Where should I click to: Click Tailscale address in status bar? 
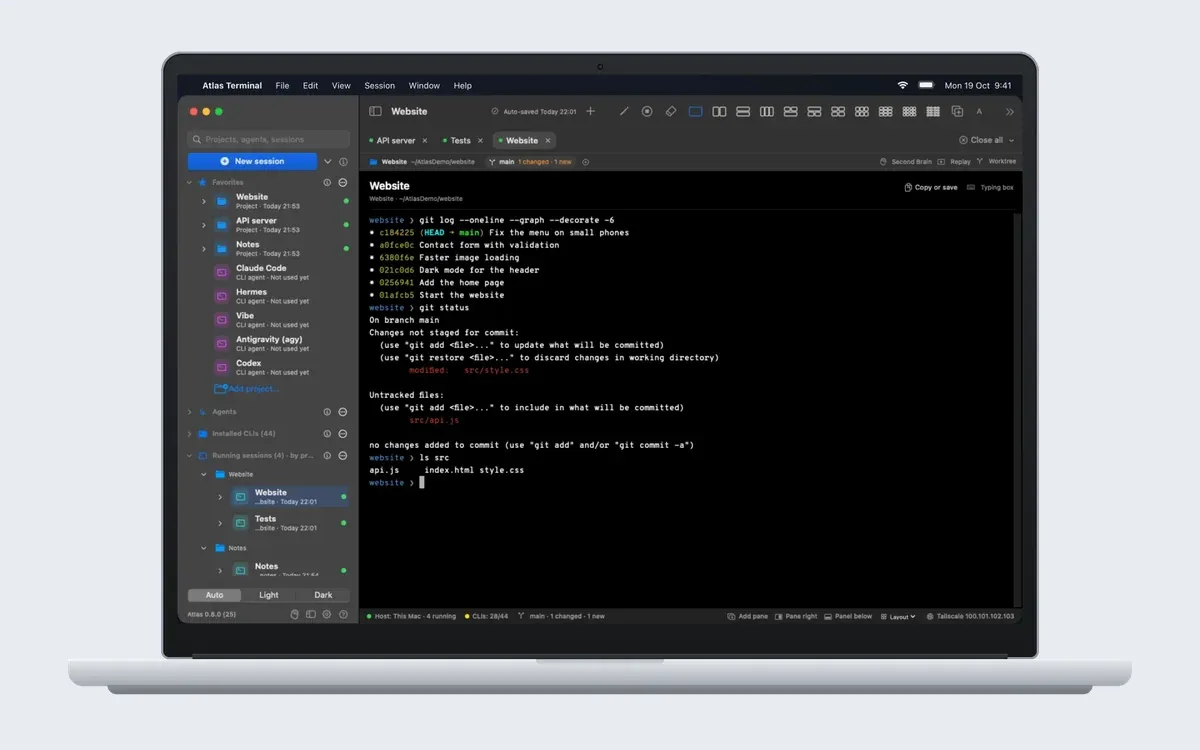point(970,617)
